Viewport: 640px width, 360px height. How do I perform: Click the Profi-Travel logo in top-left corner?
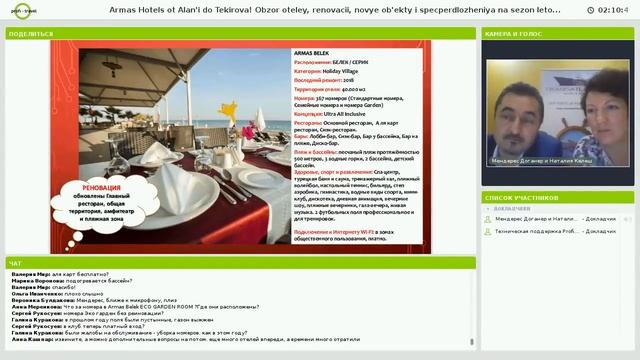click(x=23, y=11)
